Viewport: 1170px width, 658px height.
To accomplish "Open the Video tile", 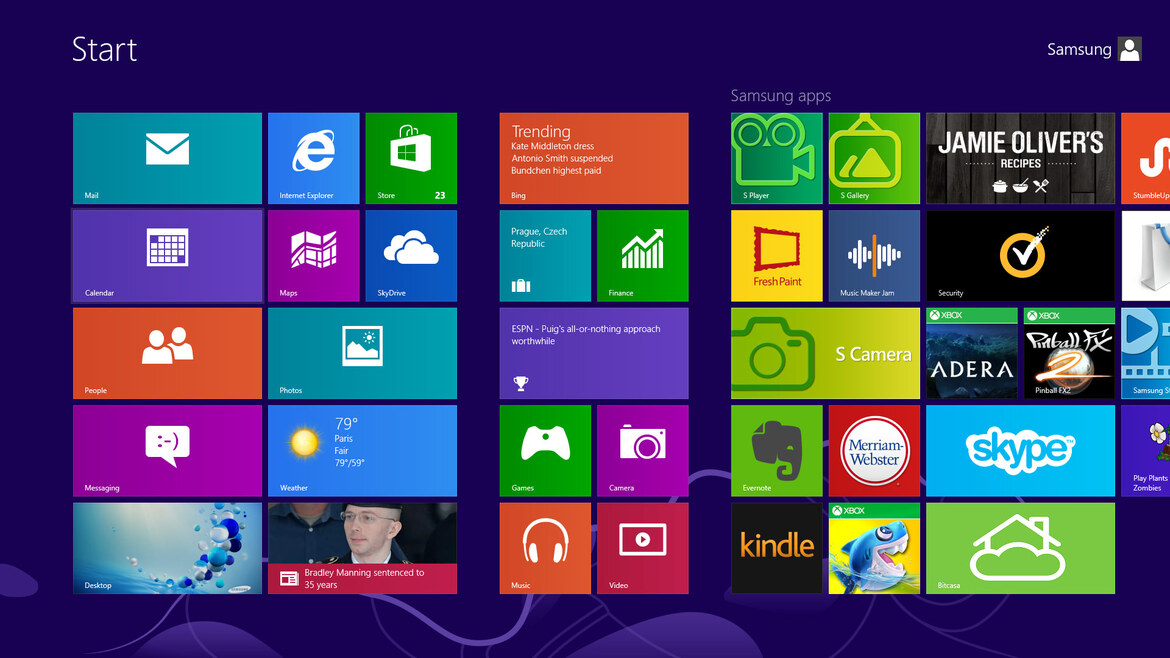I will (x=642, y=548).
